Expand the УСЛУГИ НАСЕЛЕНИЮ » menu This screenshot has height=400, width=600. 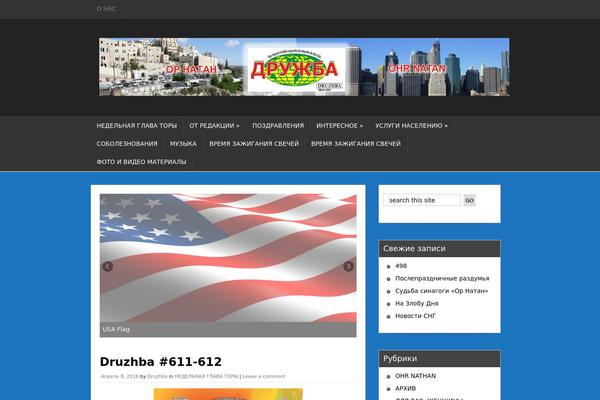pyautogui.click(x=411, y=126)
